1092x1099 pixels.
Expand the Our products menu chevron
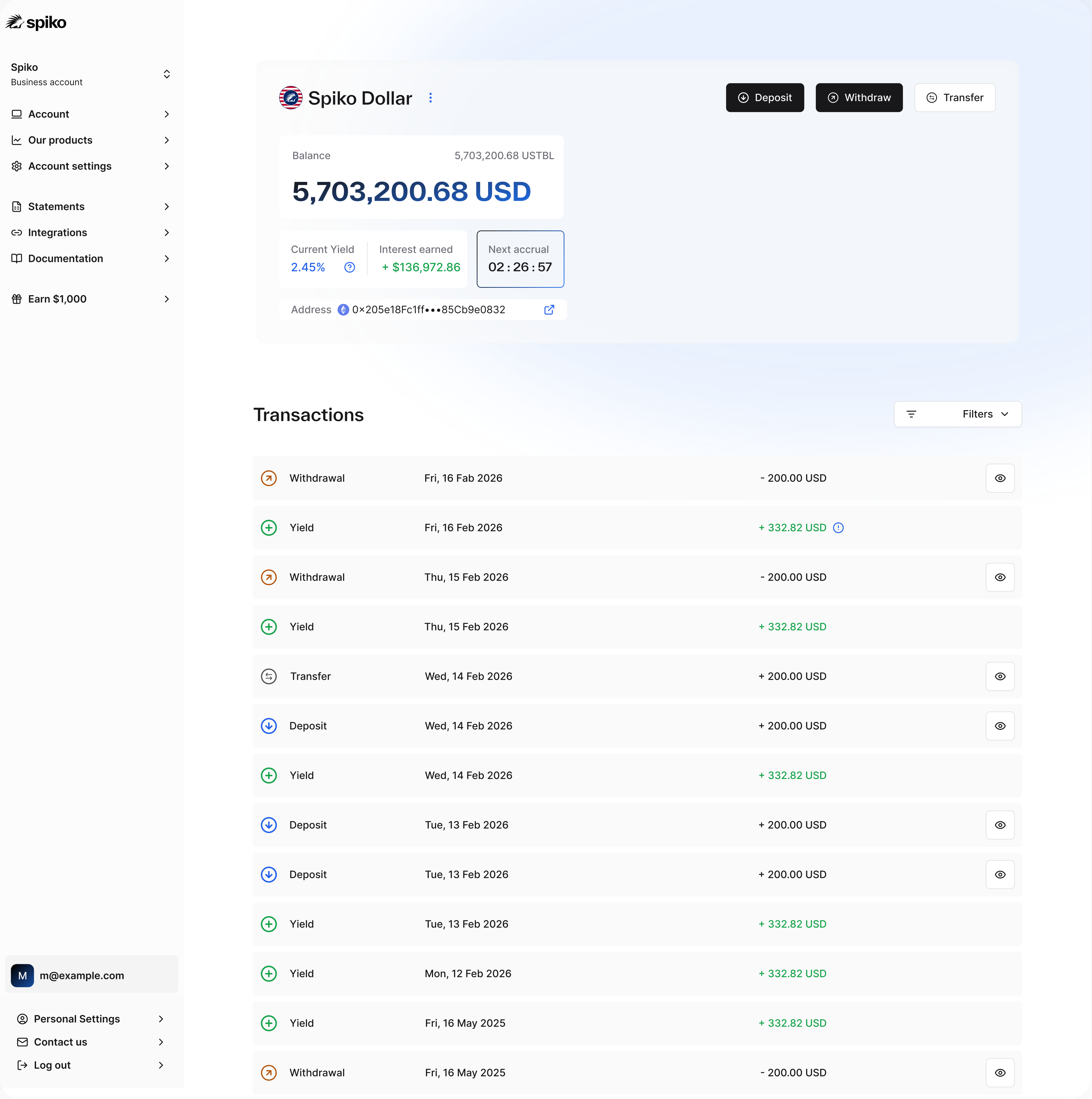167,140
